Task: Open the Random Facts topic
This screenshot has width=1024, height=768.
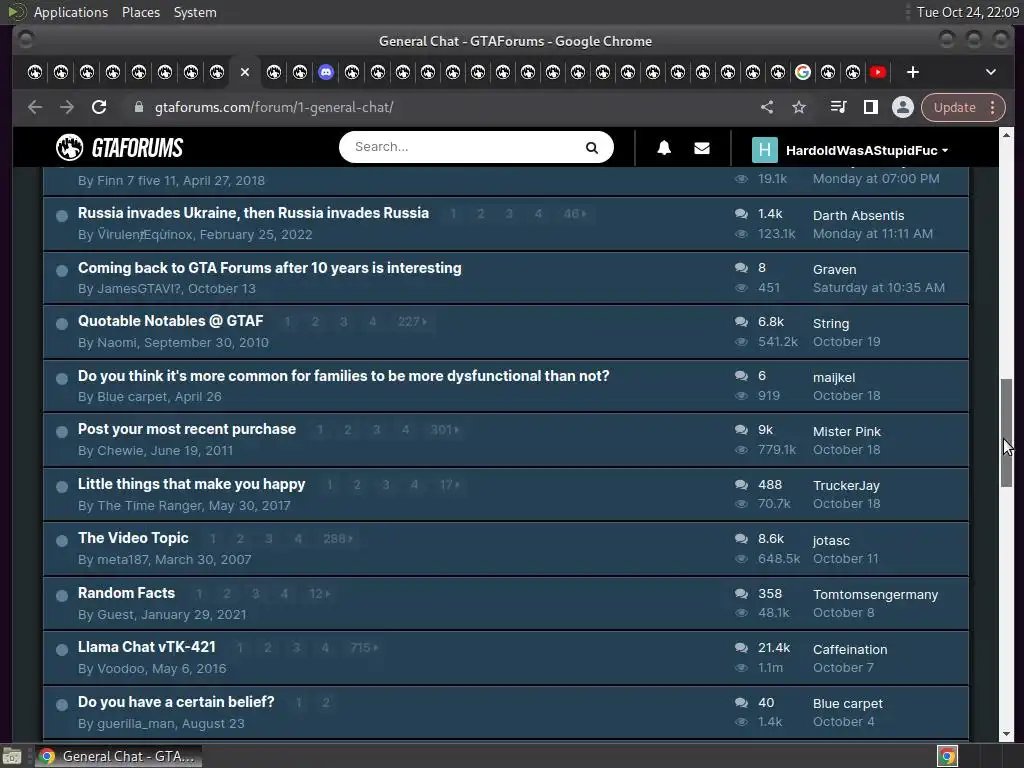Action: (x=127, y=593)
